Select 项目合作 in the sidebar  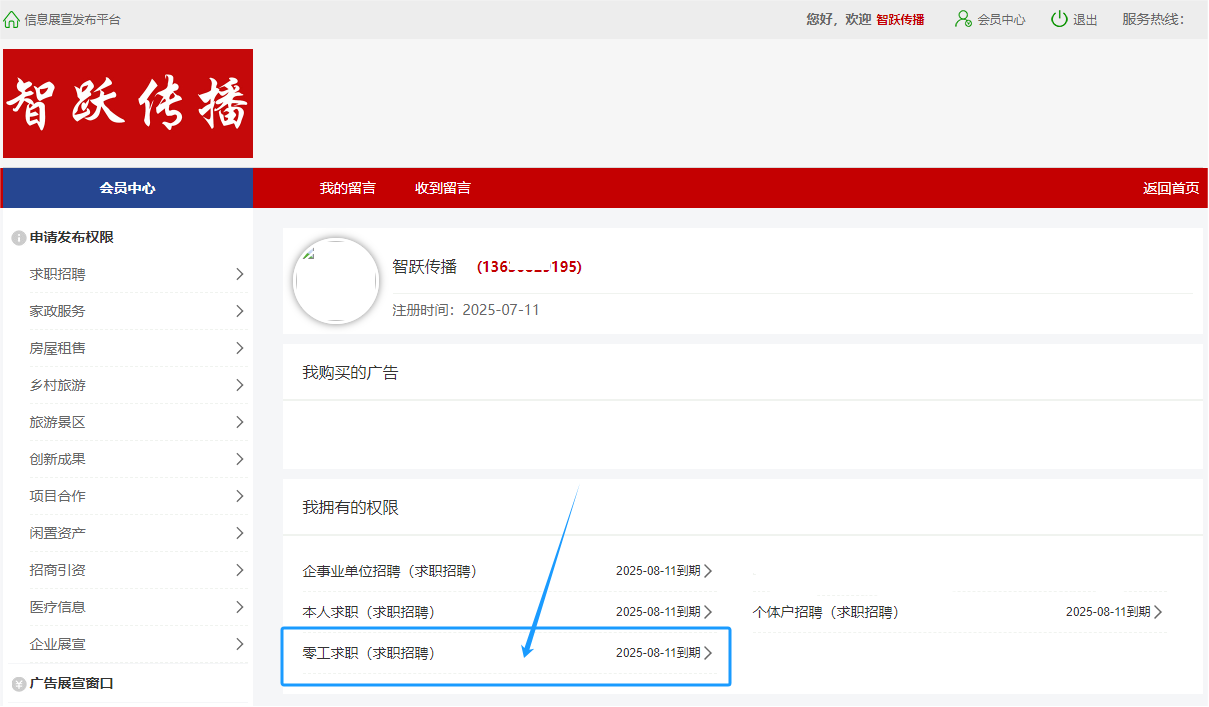58,496
